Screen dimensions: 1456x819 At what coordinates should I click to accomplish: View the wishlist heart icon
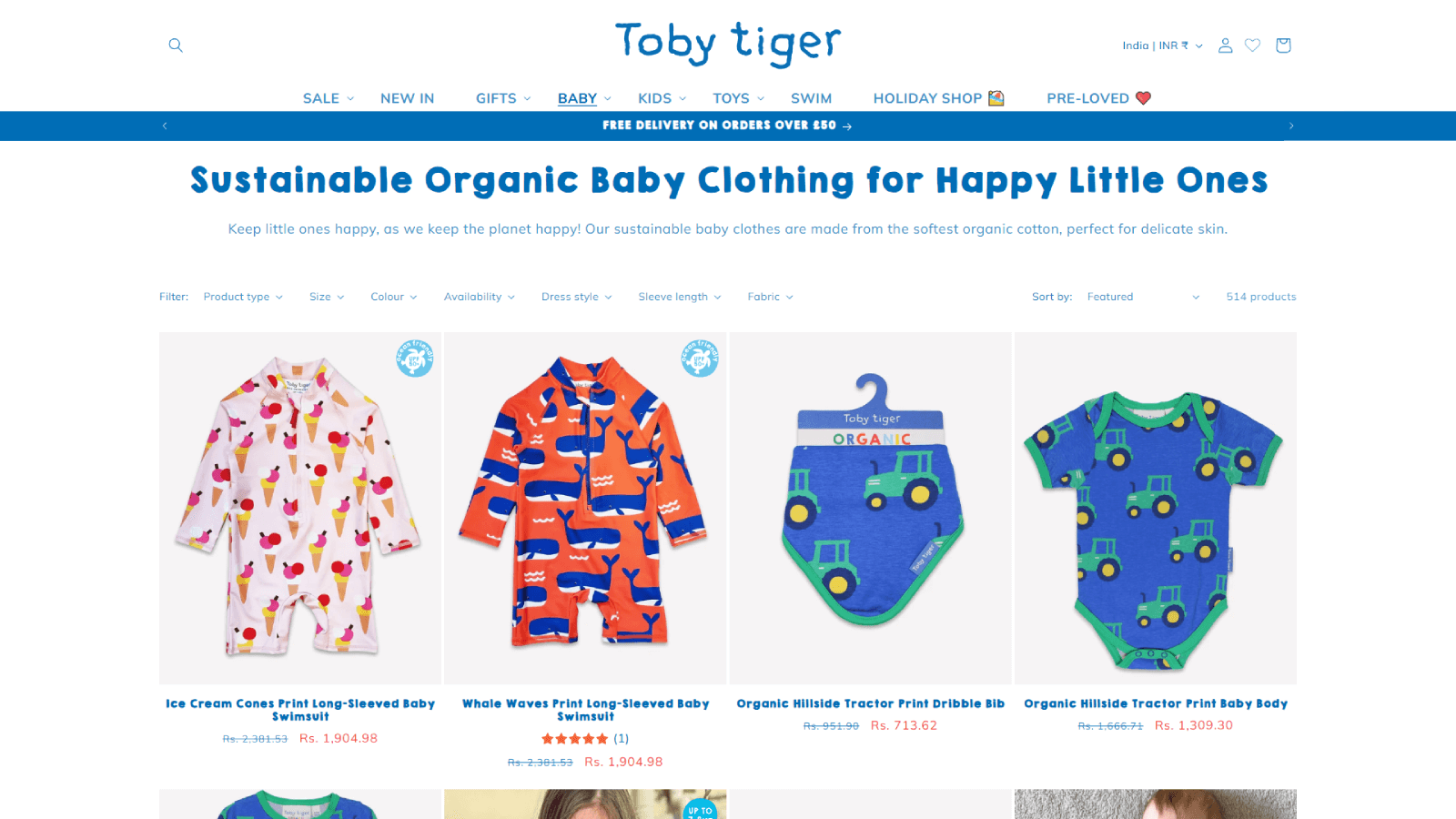(x=1253, y=45)
